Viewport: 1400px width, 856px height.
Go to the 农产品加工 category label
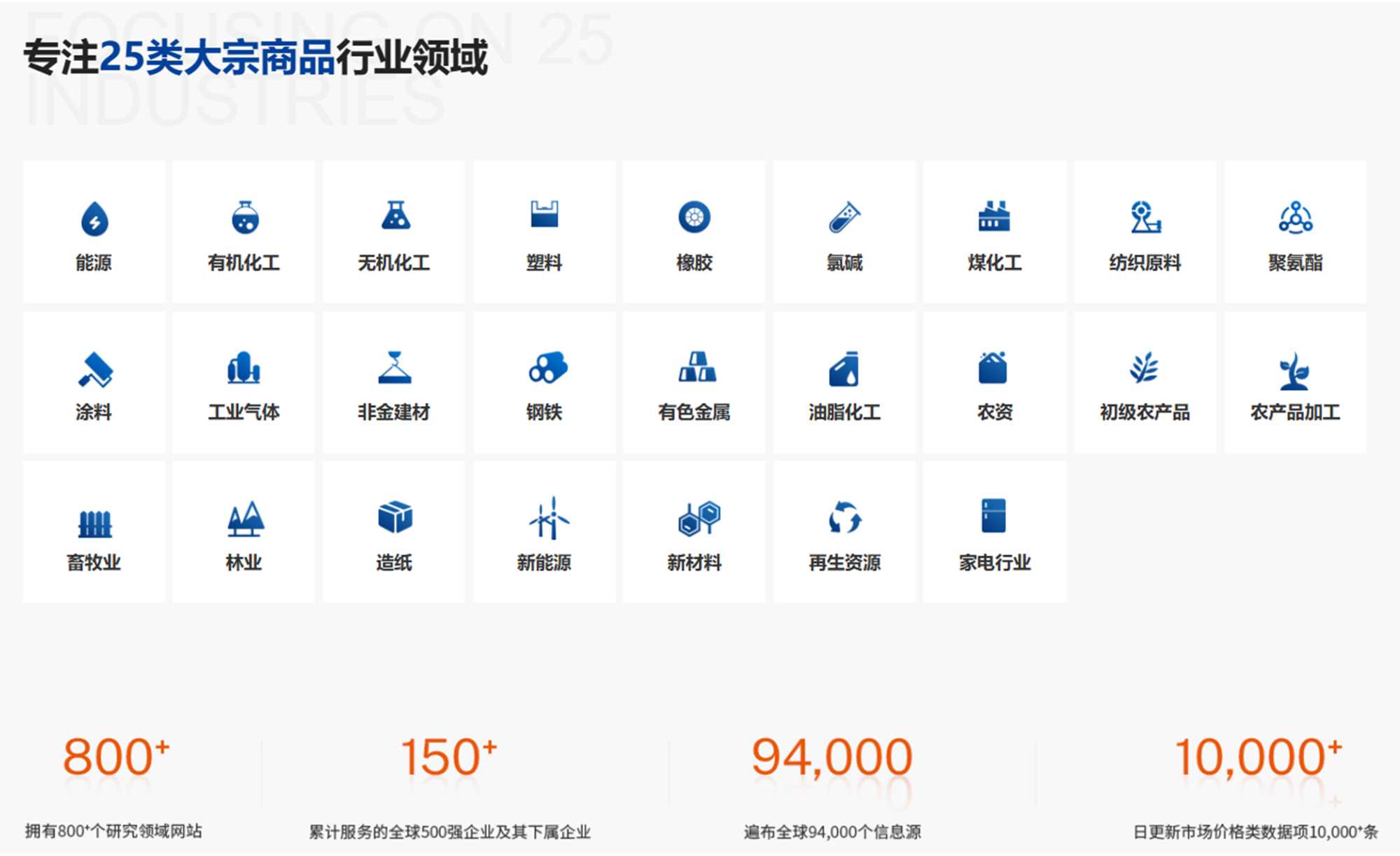point(1295,412)
